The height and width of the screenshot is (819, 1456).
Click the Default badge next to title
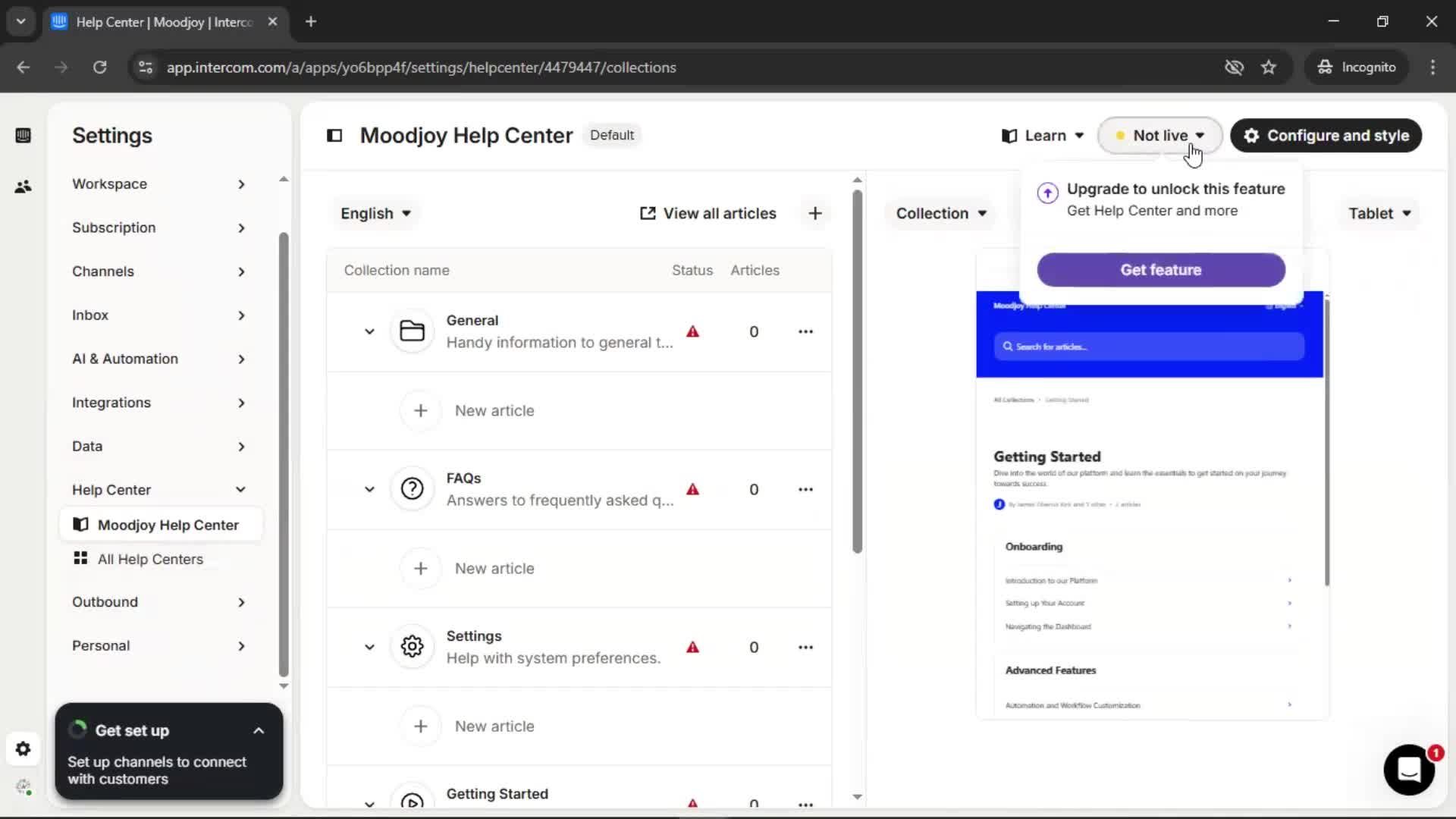[x=612, y=135]
